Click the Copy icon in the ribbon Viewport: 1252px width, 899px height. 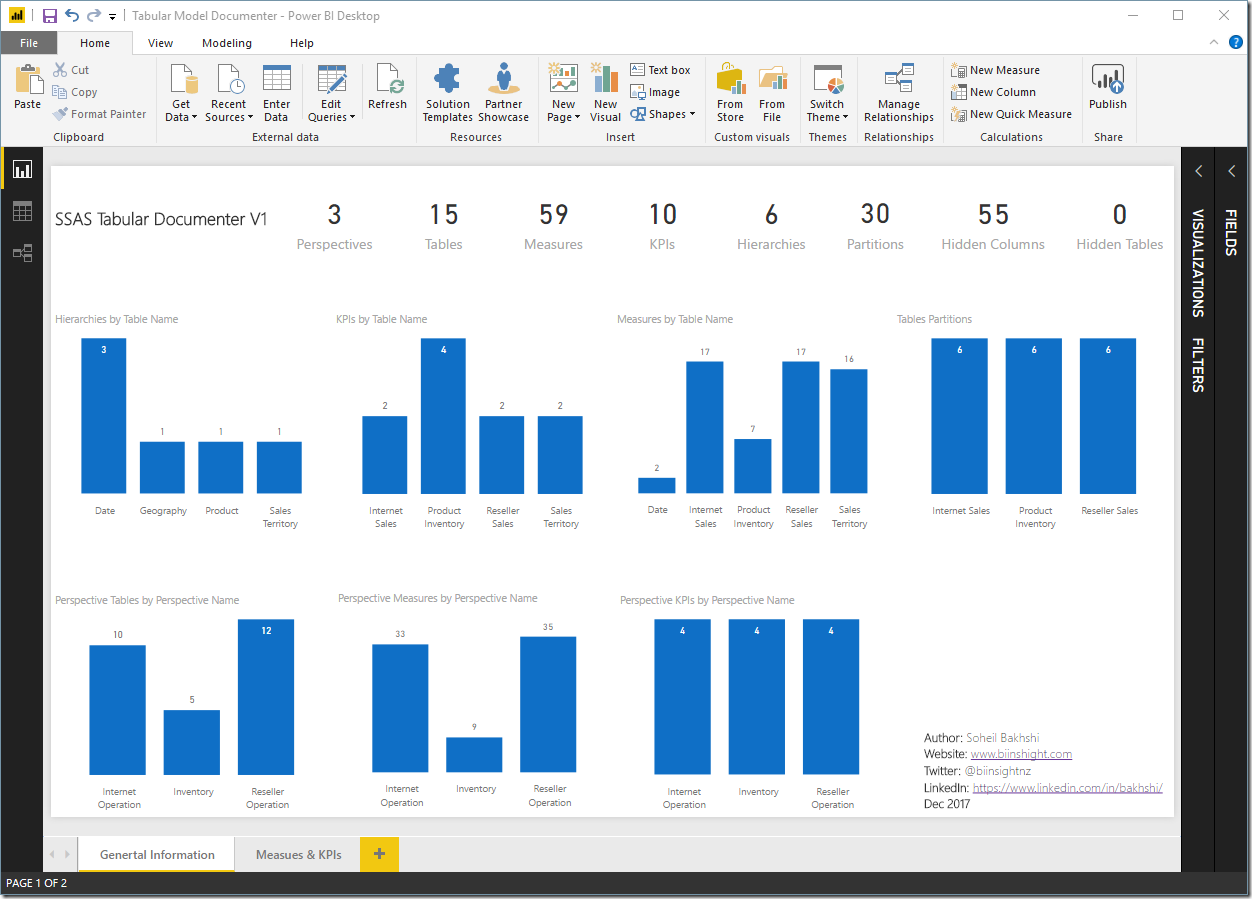(60, 92)
